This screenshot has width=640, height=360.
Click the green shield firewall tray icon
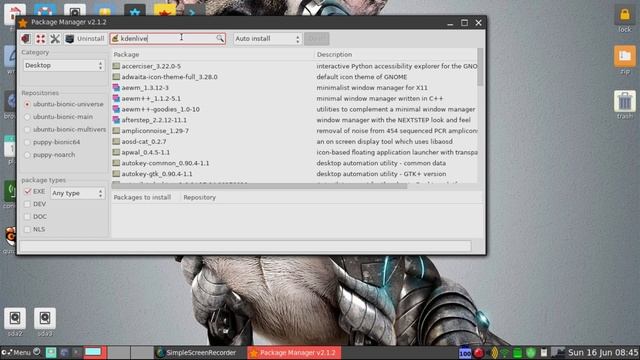(531, 353)
